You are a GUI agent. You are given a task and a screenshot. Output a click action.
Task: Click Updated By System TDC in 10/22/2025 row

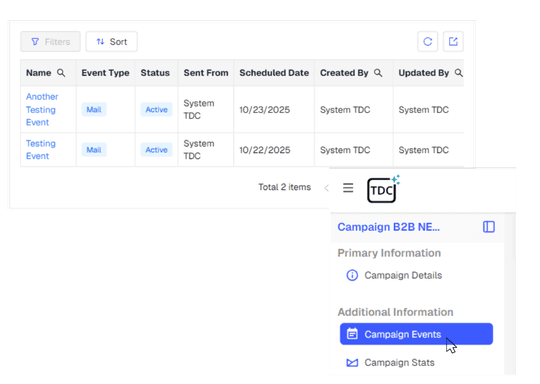(x=424, y=150)
